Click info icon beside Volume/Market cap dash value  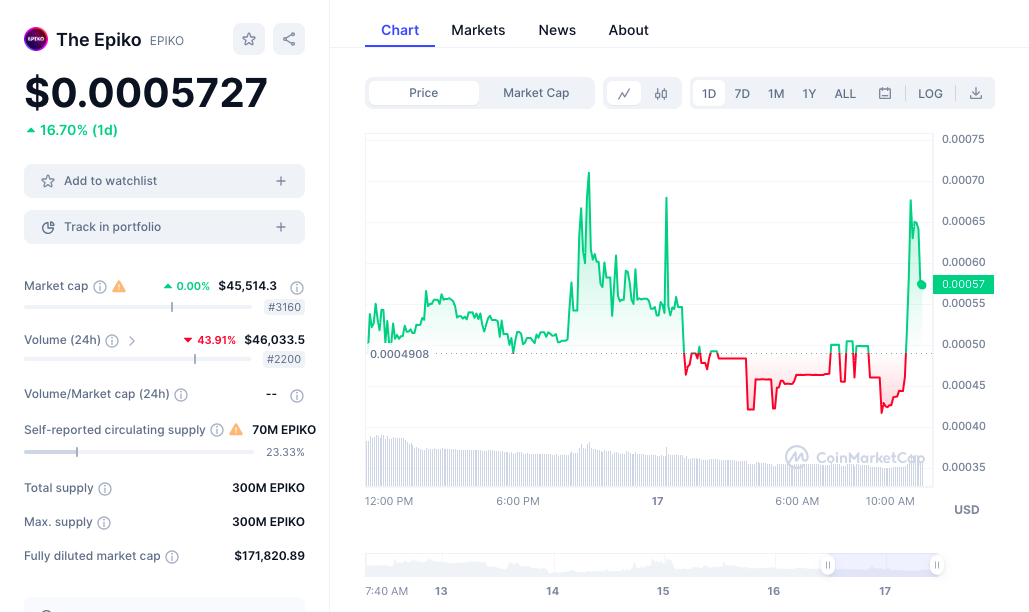pos(297,396)
